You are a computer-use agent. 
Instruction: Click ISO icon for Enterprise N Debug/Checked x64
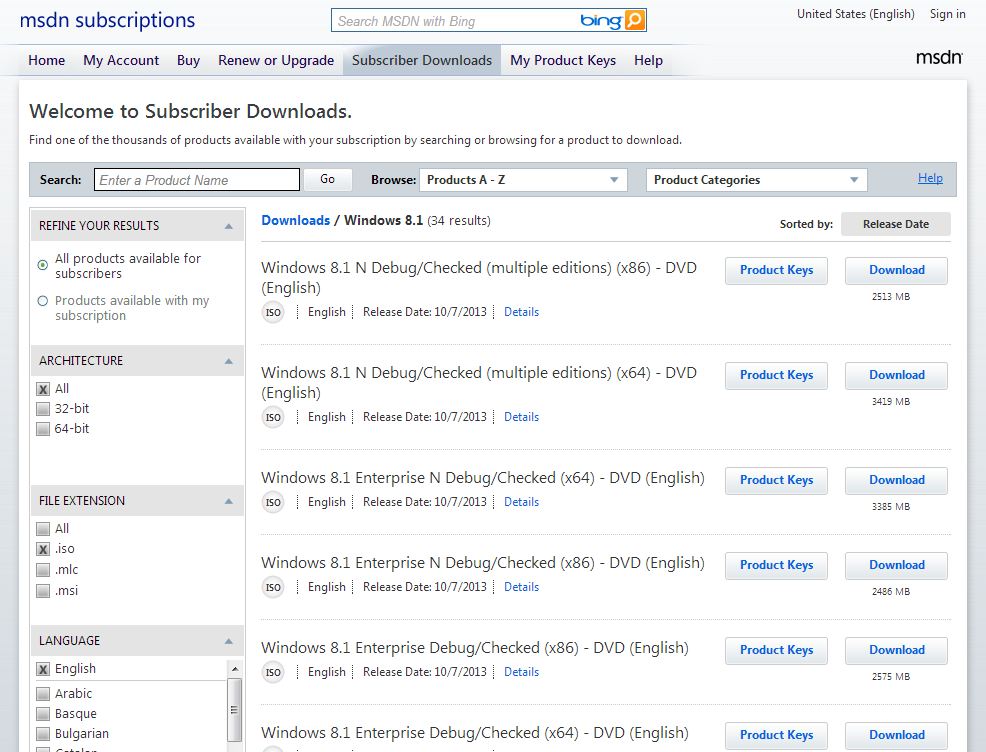pyautogui.click(x=273, y=502)
